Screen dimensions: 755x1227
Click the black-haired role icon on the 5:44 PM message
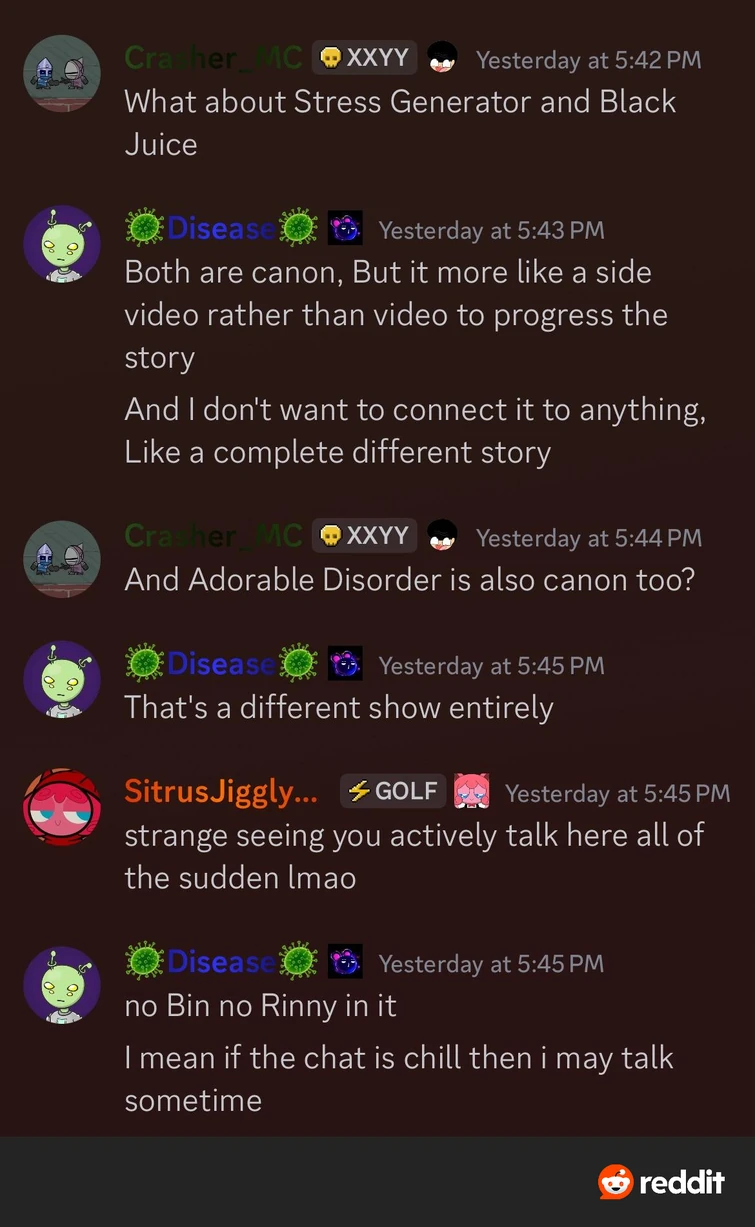pyautogui.click(x=442, y=536)
